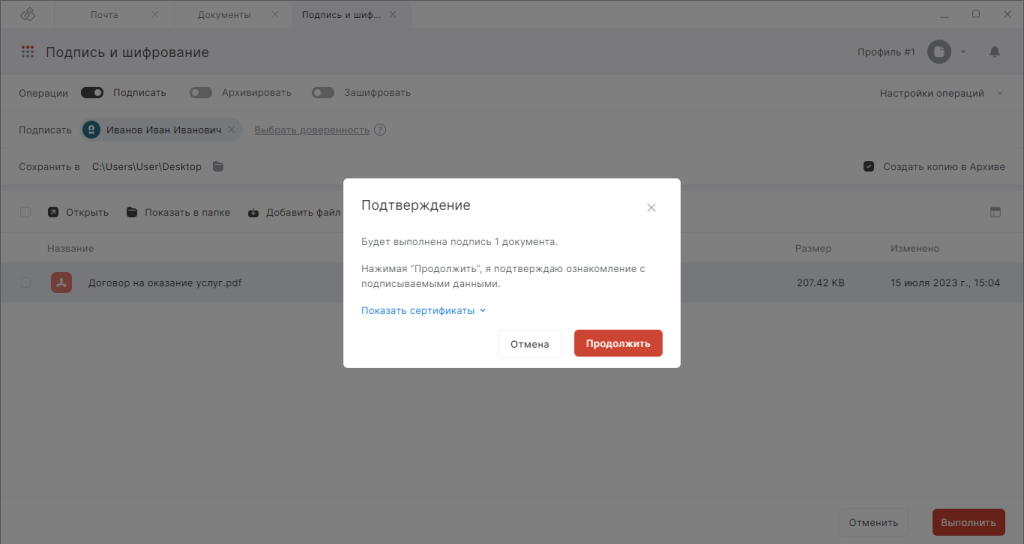Close the Почта tab

tap(155, 14)
